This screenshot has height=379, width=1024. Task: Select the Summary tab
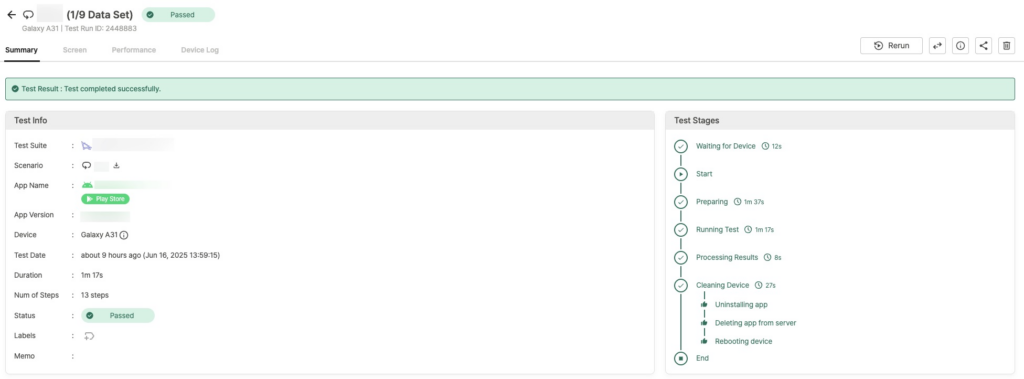22,50
